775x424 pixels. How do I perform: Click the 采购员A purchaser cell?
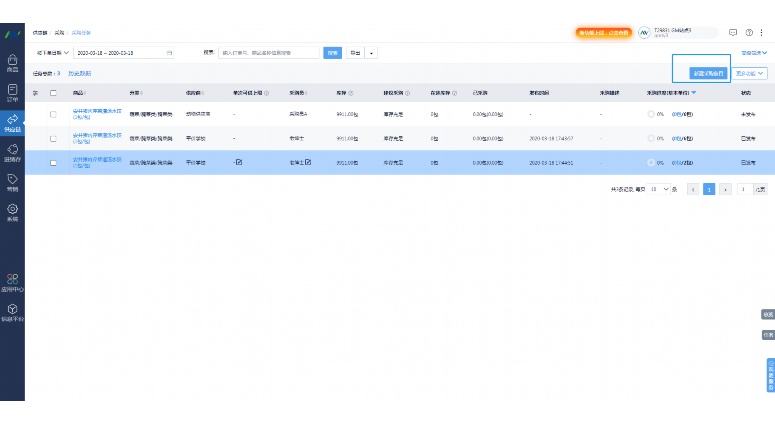[x=298, y=114]
